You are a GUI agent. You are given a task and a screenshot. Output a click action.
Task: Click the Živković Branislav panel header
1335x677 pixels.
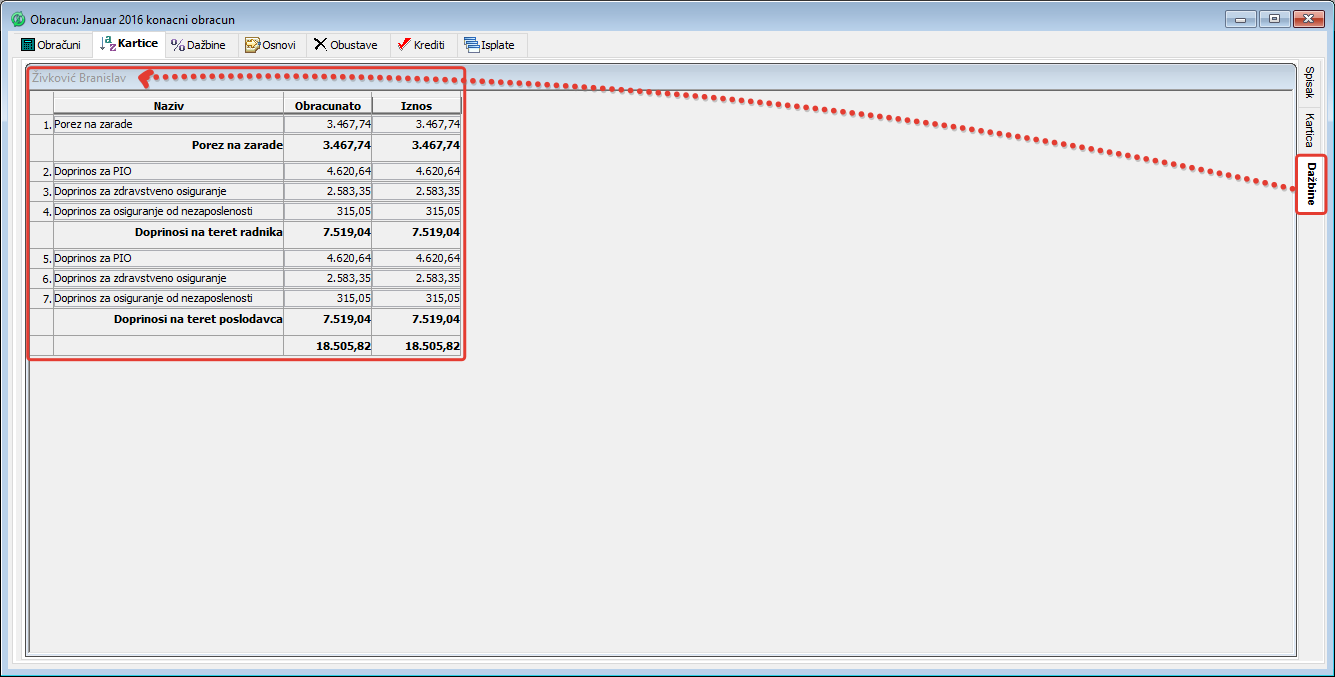[80, 77]
